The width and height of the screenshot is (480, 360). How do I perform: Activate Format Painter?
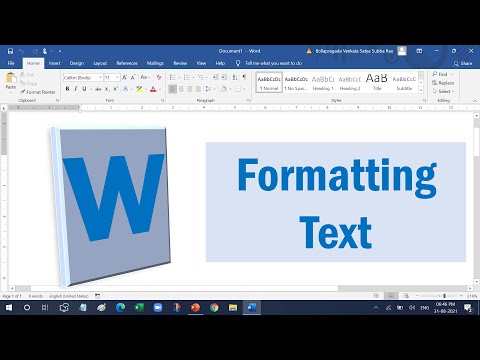37,92
